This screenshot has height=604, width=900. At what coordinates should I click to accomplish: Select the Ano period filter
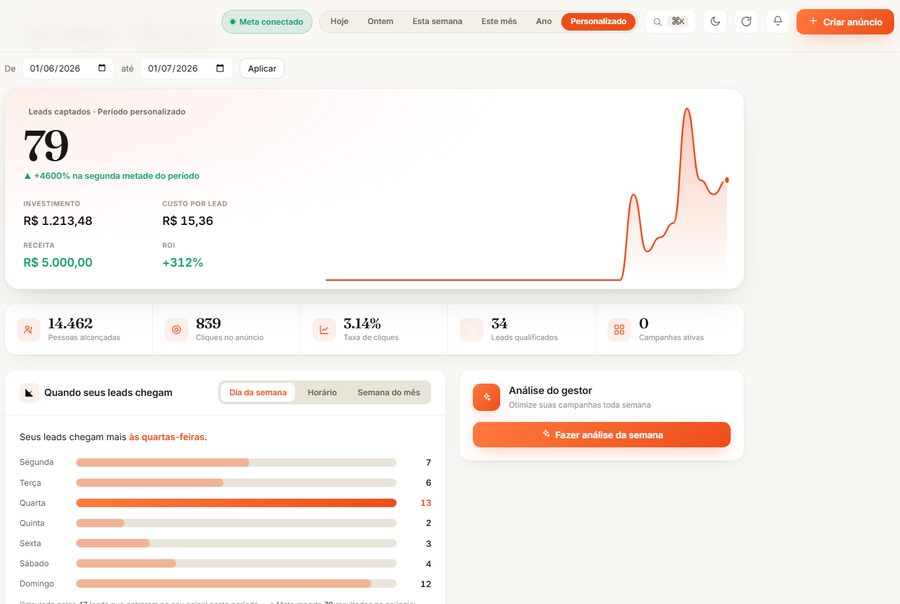544,21
